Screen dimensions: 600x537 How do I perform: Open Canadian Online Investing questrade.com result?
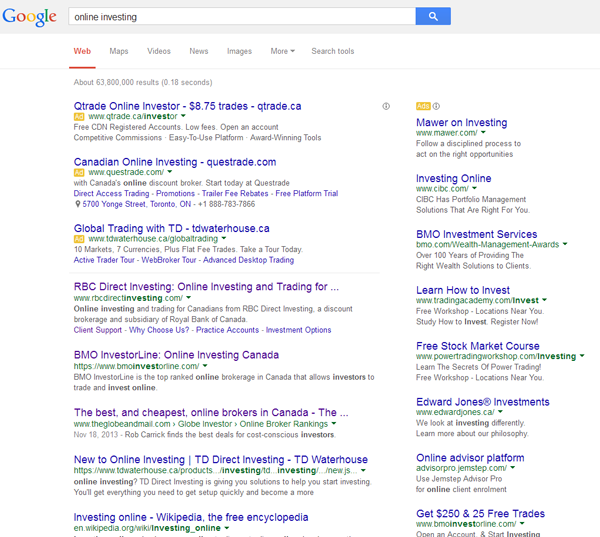pos(175,162)
